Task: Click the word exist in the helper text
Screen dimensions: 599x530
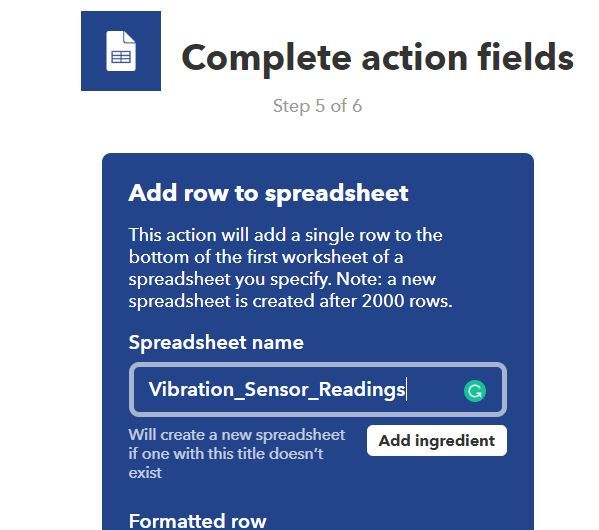Action: coord(145,473)
